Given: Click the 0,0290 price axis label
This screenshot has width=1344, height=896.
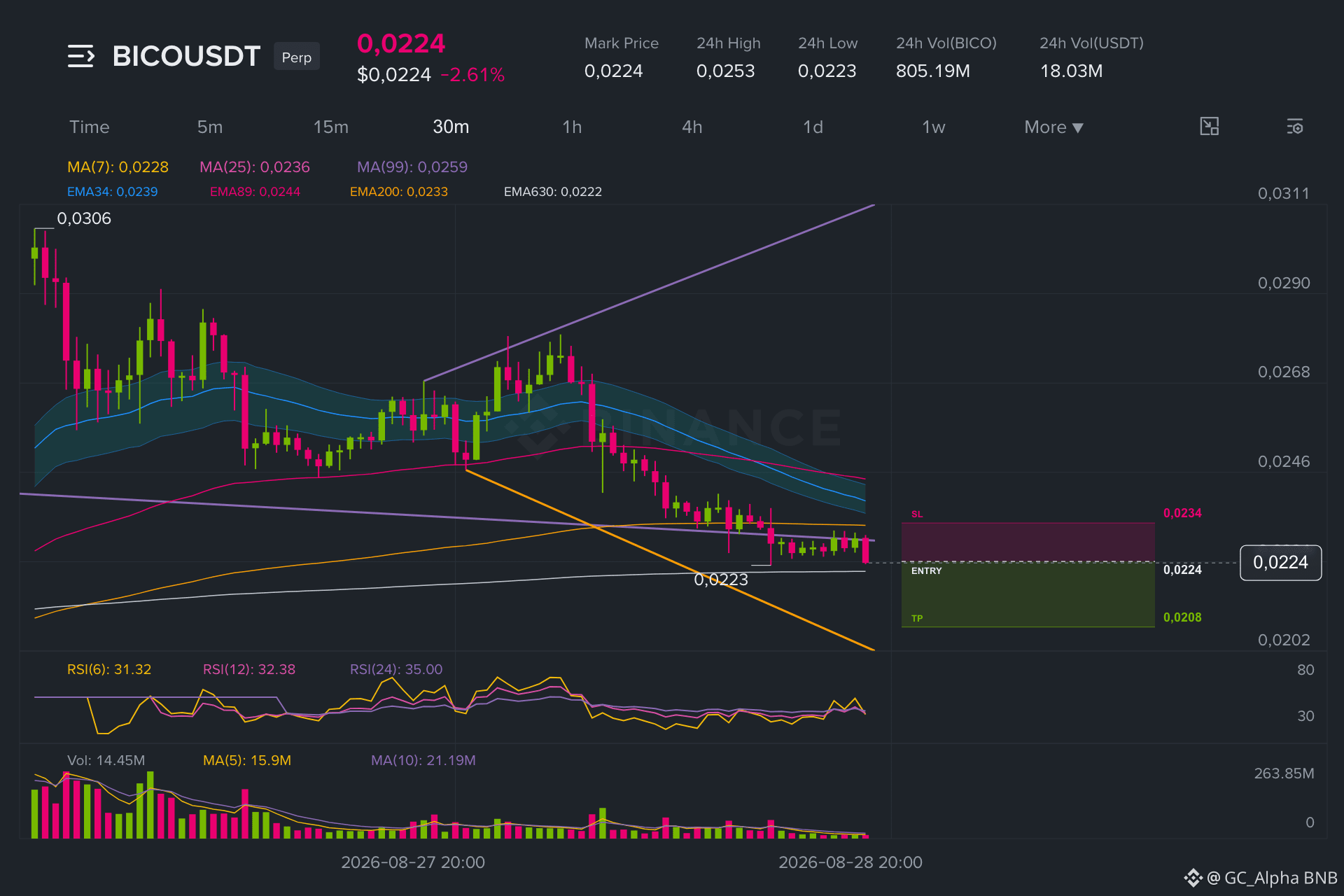Looking at the screenshot, I should click(x=1284, y=283).
